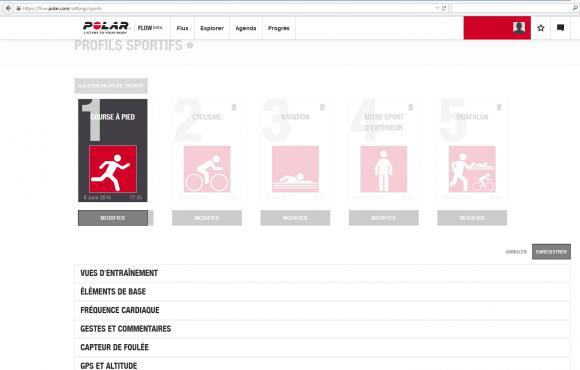
Task: Click Modifier under Autre sport d'extérieur
Action: point(384,218)
